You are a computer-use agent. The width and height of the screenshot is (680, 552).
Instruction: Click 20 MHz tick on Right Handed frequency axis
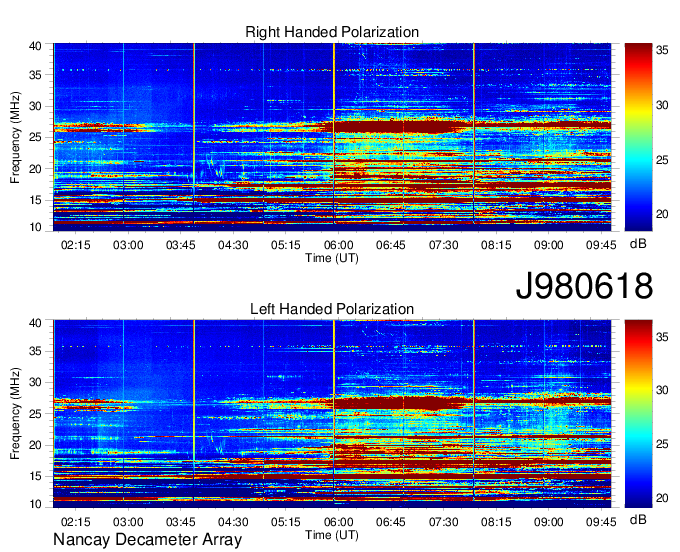pyautogui.click(x=35, y=169)
